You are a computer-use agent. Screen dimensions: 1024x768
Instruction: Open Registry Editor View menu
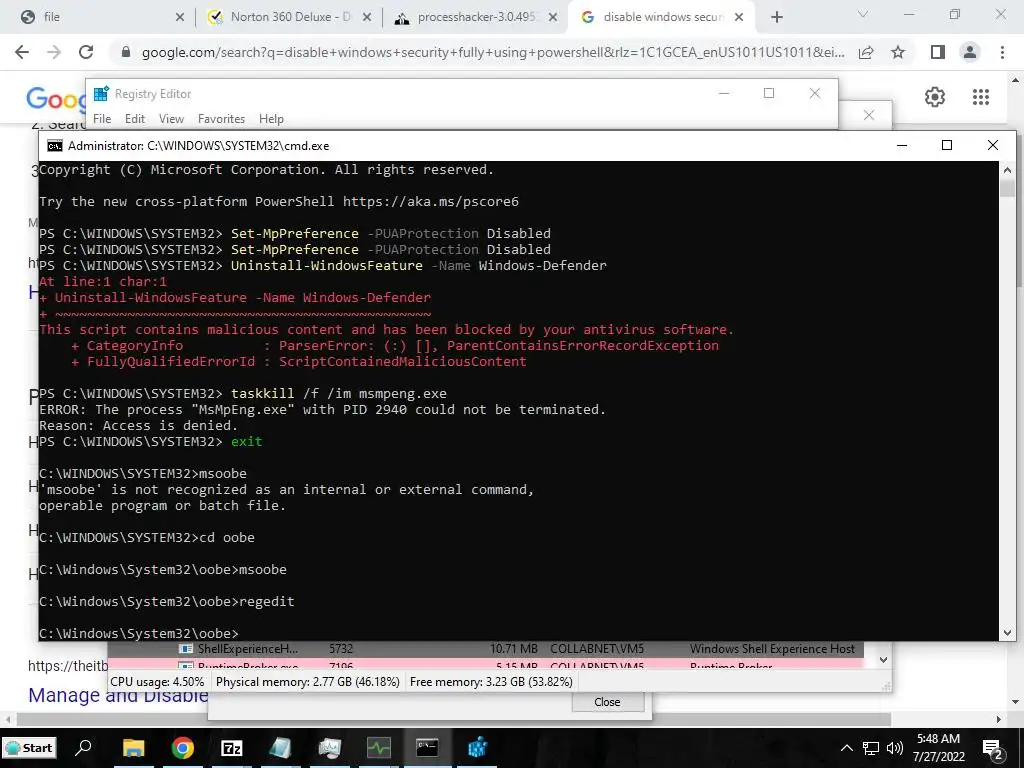(171, 119)
